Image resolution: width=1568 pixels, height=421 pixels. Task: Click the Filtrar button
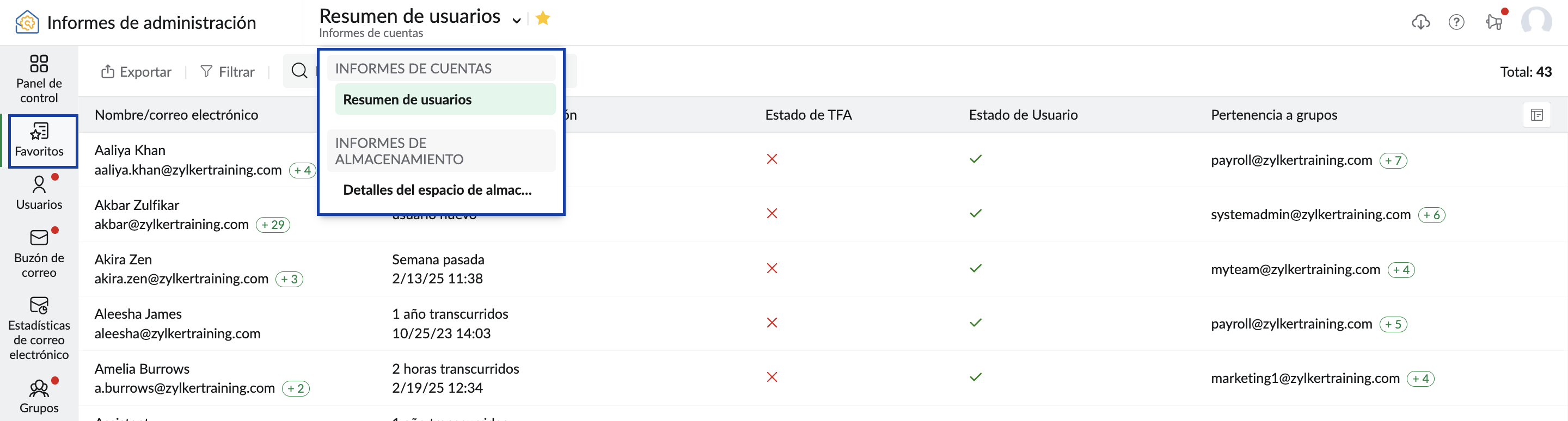pyautogui.click(x=228, y=72)
